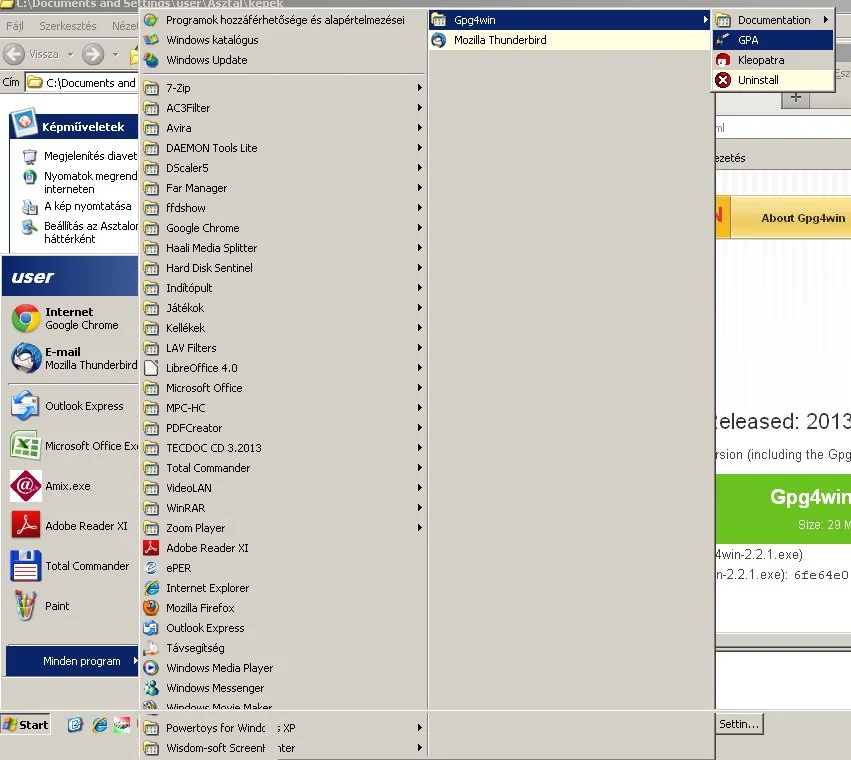Click the Mozilla Thunderbird E-mail icon

pos(26,358)
